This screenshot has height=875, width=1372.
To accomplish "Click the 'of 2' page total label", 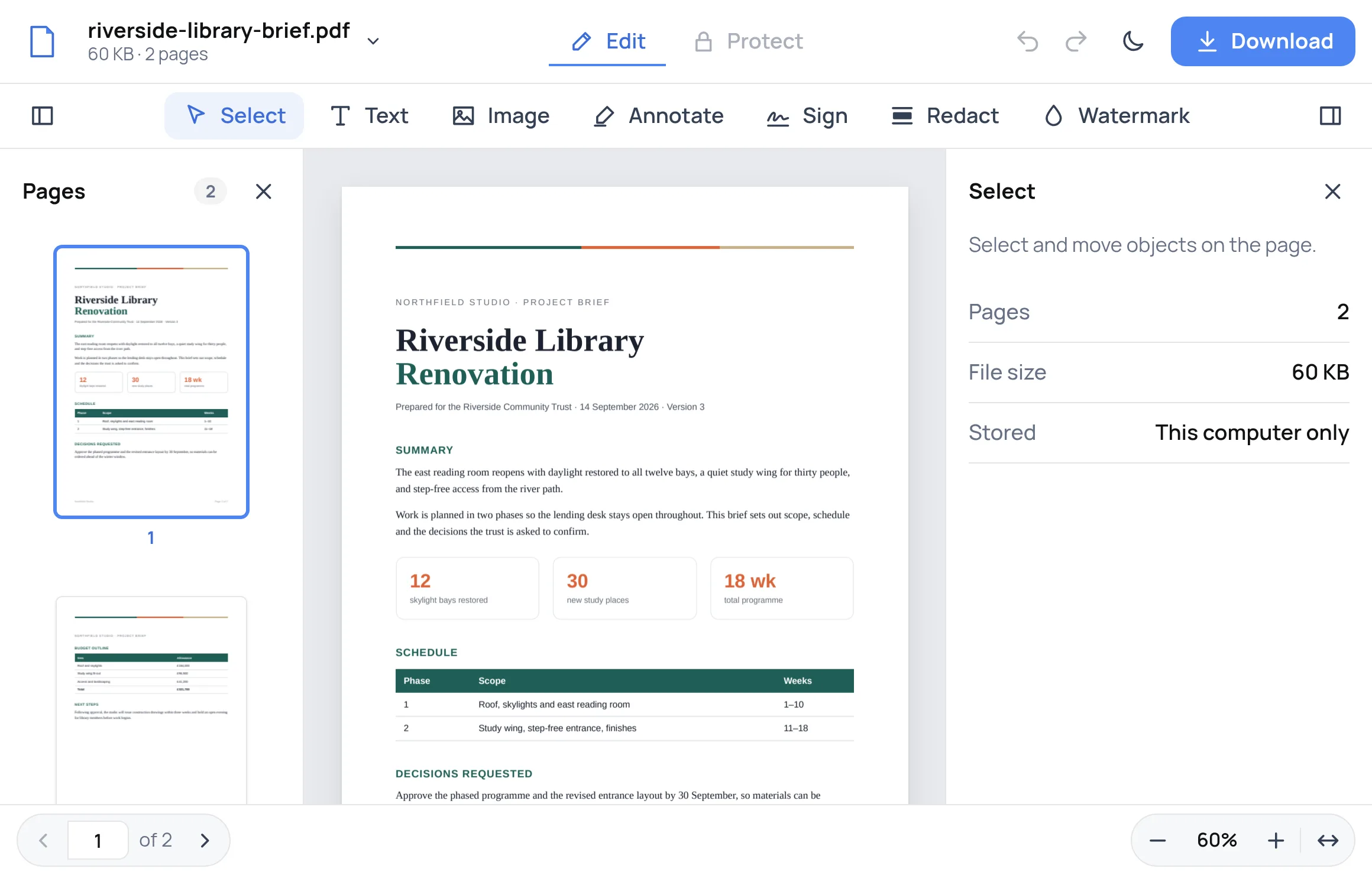I will [156, 840].
